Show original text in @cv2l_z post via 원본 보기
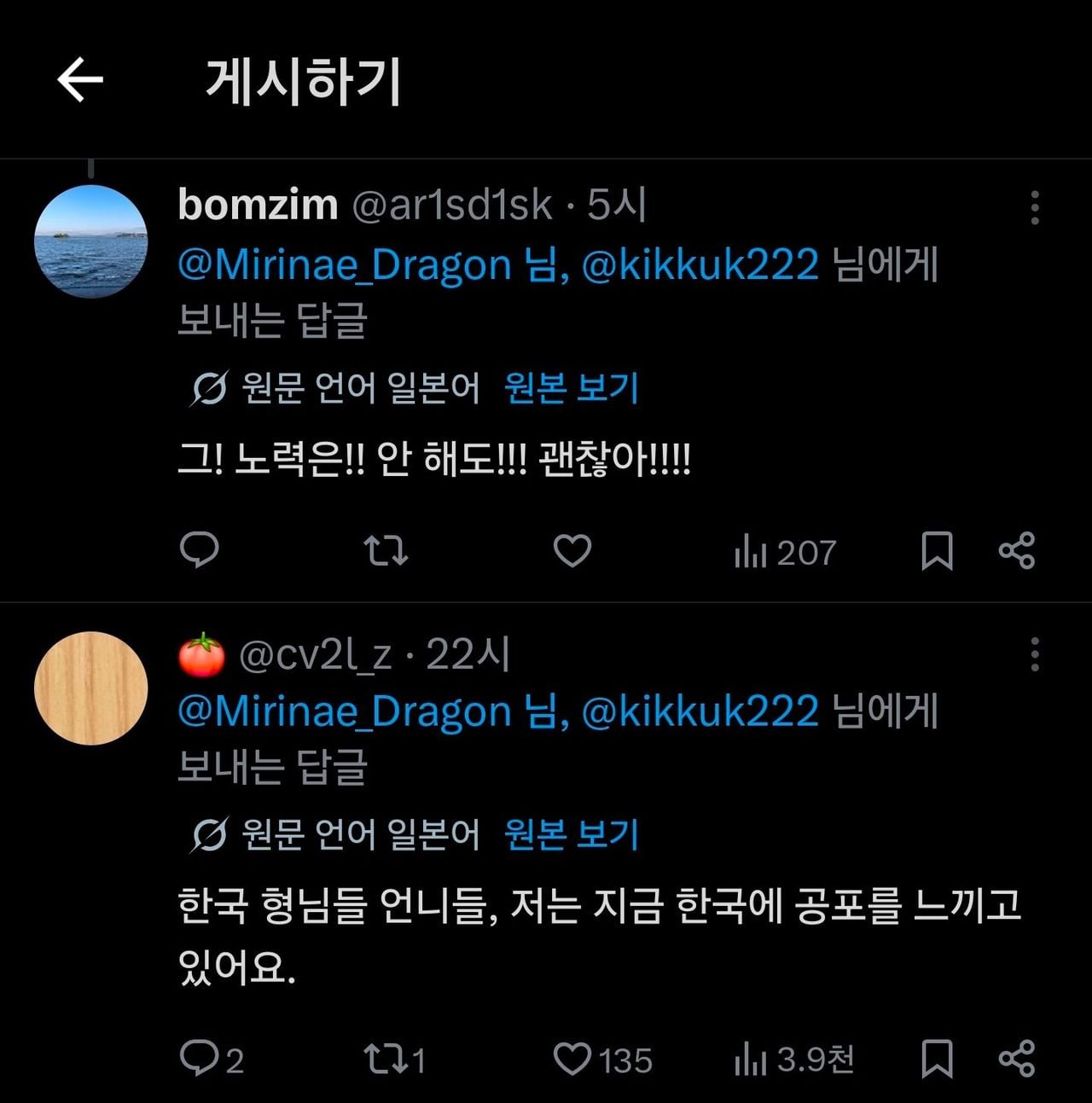 coord(572,834)
